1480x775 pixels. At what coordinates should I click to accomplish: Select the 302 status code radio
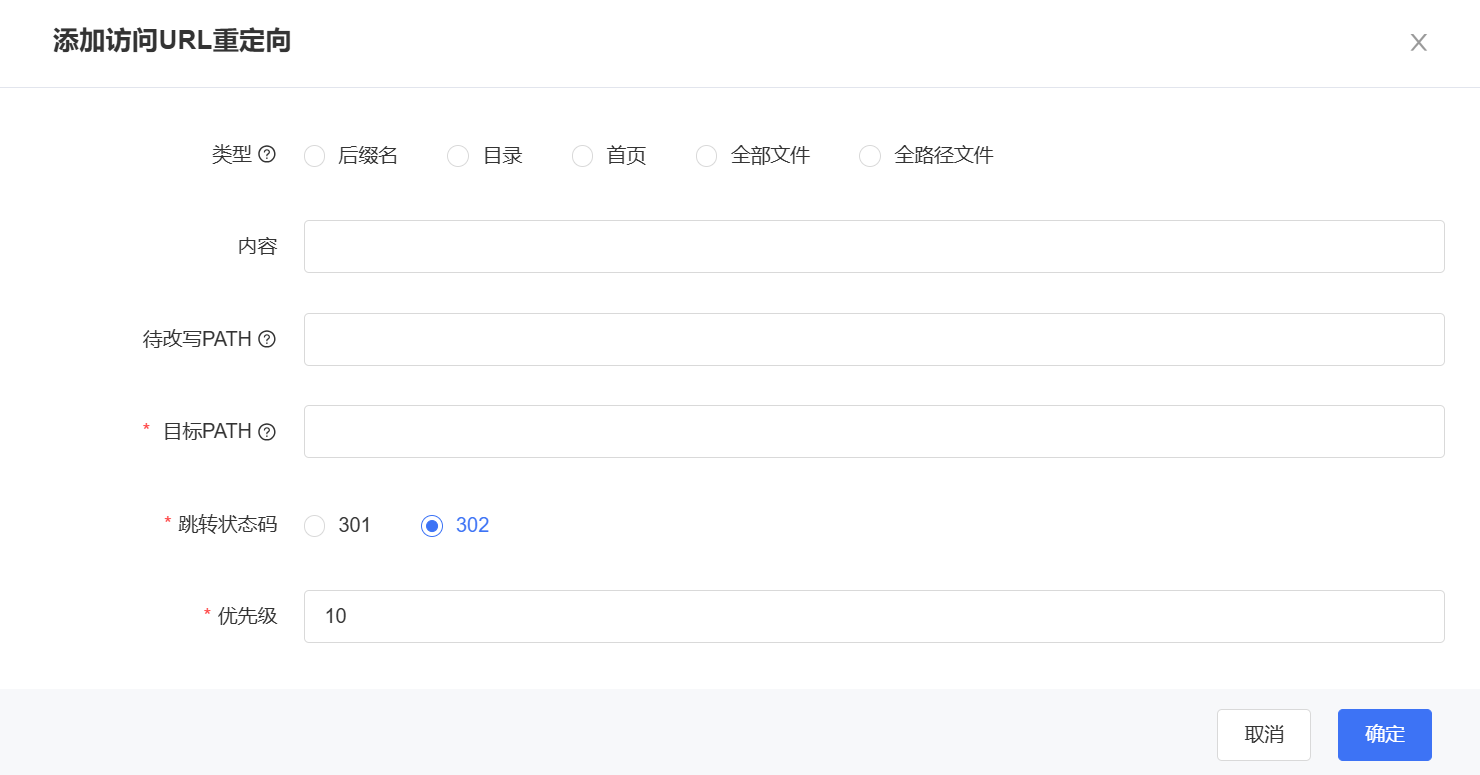[432, 526]
